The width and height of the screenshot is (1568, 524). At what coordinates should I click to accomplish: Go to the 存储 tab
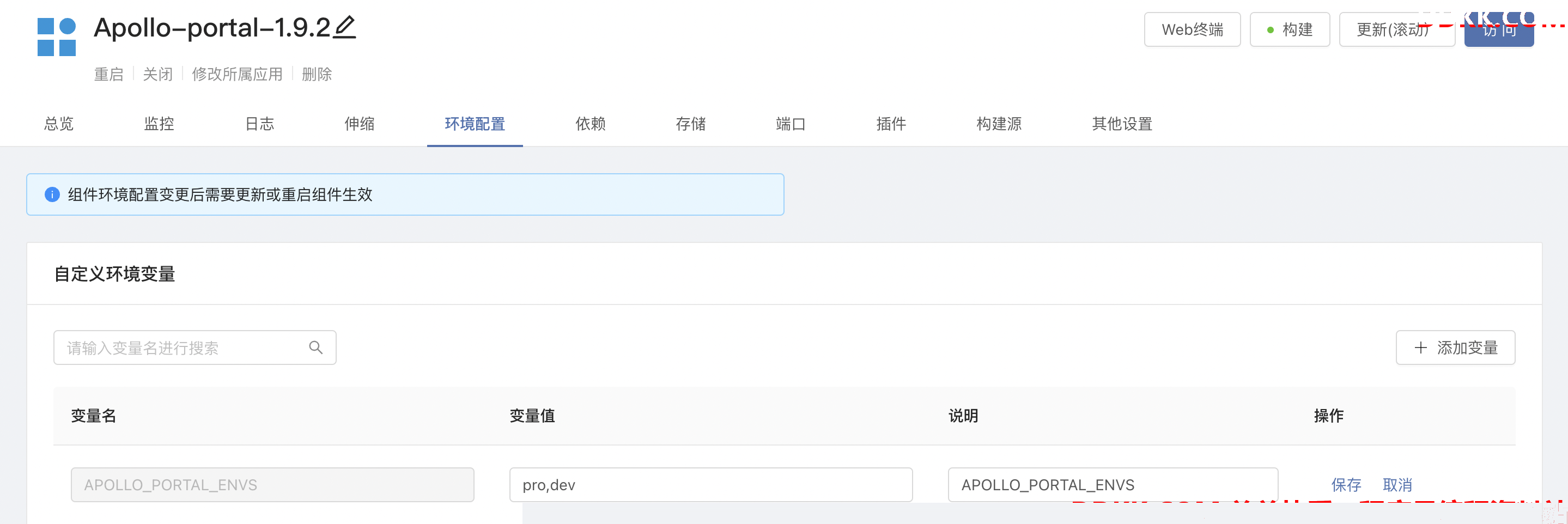[x=691, y=124]
